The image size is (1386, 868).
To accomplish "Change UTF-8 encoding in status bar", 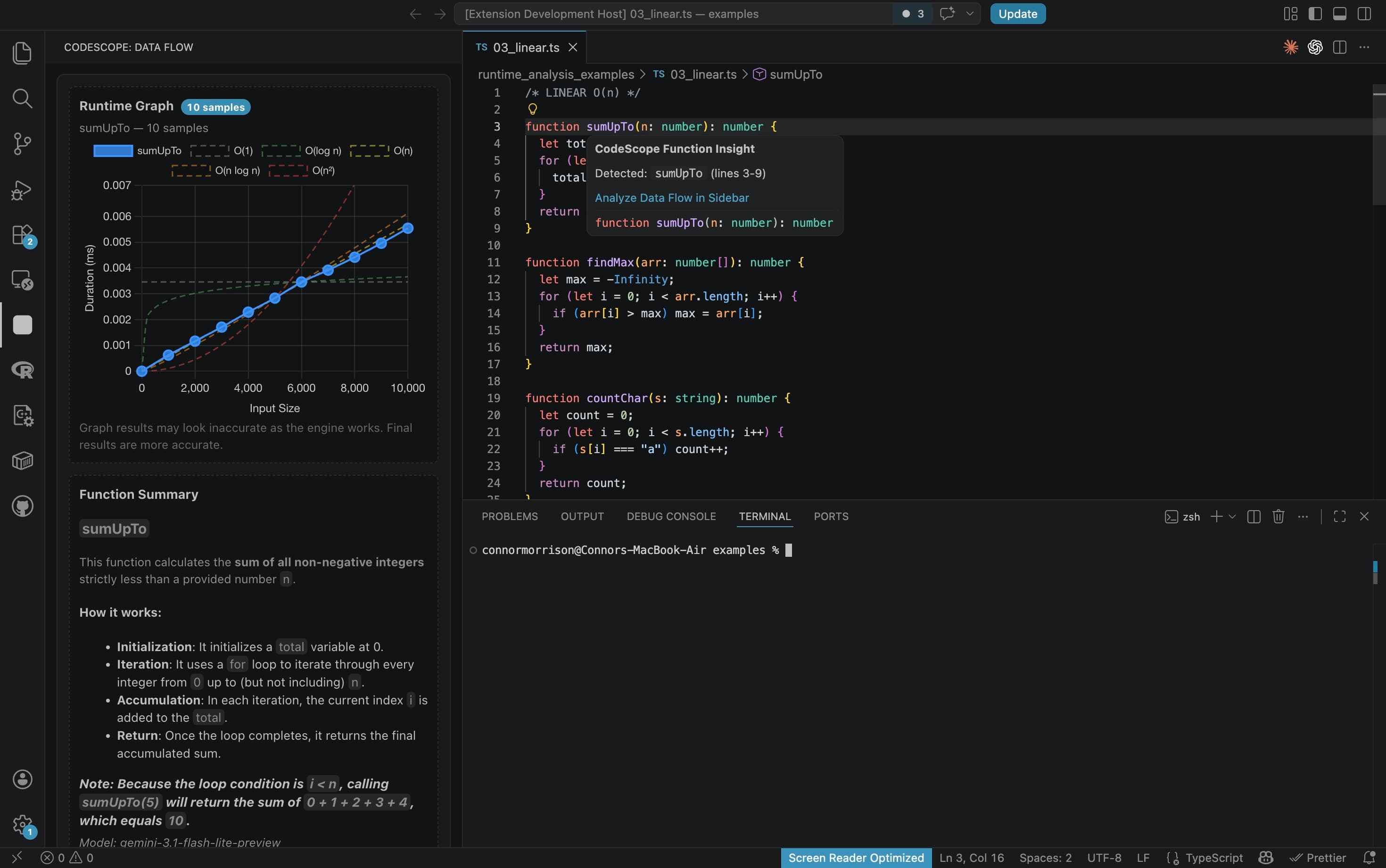I will pos(1104,858).
